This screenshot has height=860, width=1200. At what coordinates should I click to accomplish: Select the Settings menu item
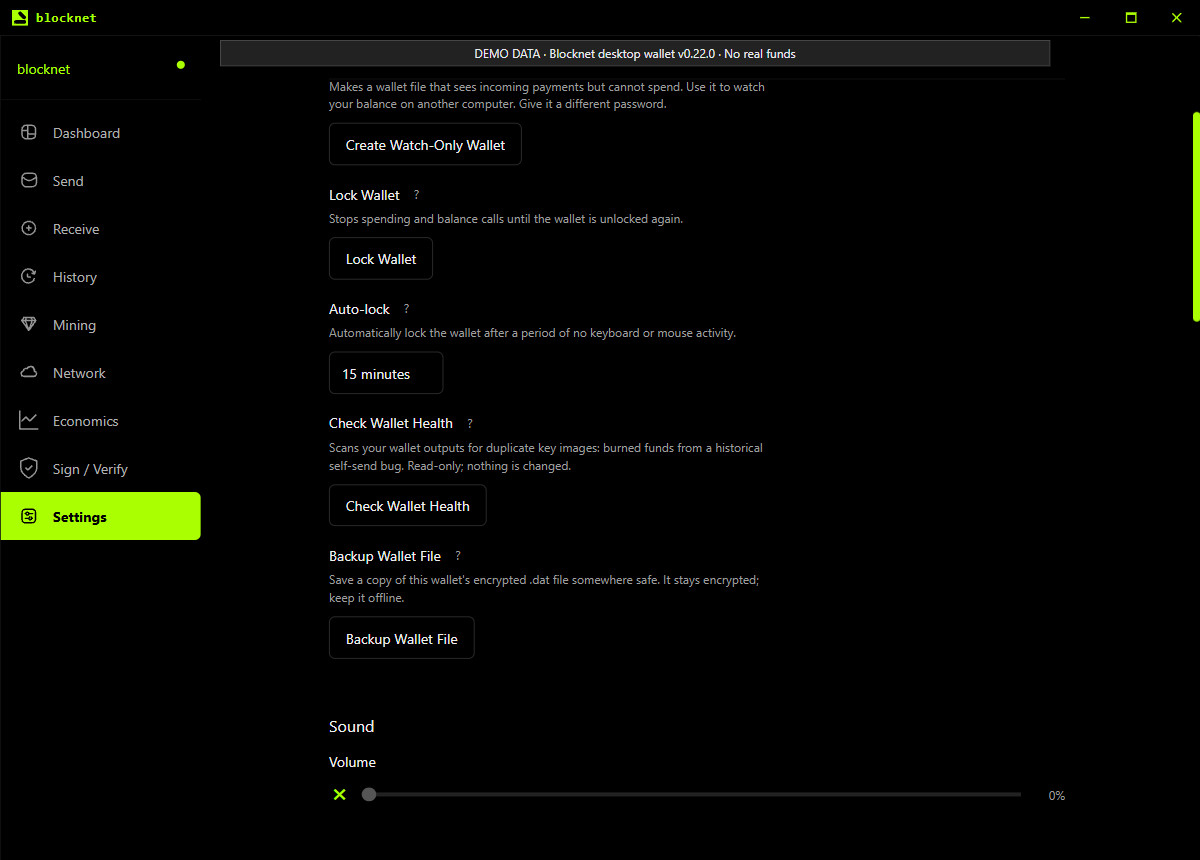[100, 516]
